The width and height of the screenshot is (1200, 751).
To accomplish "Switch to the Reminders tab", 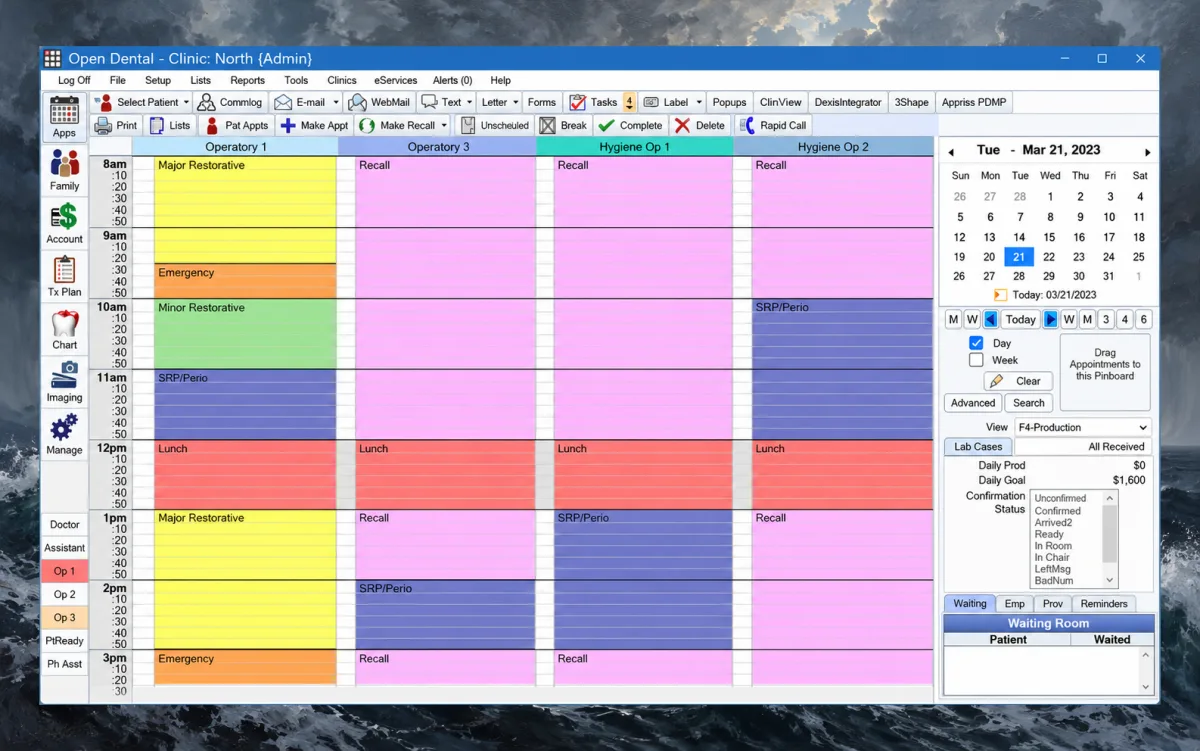I will [1104, 603].
